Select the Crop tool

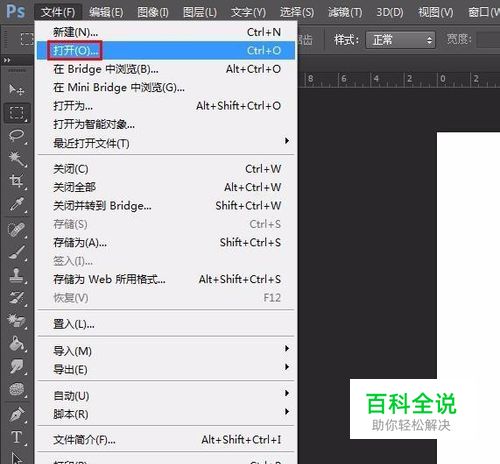pyautogui.click(x=16, y=181)
